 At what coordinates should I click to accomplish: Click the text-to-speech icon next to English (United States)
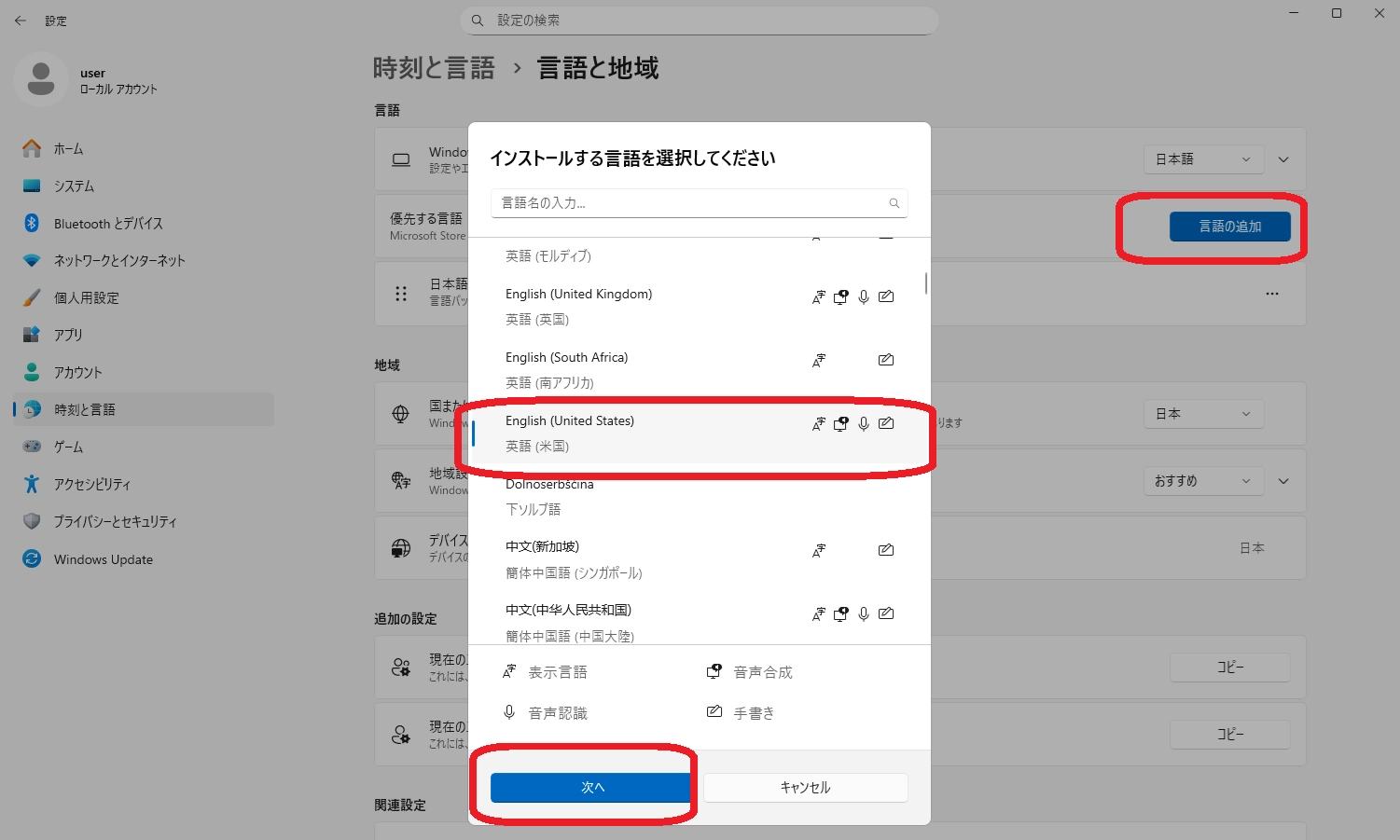pyautogui.click(x=840, y=422)
